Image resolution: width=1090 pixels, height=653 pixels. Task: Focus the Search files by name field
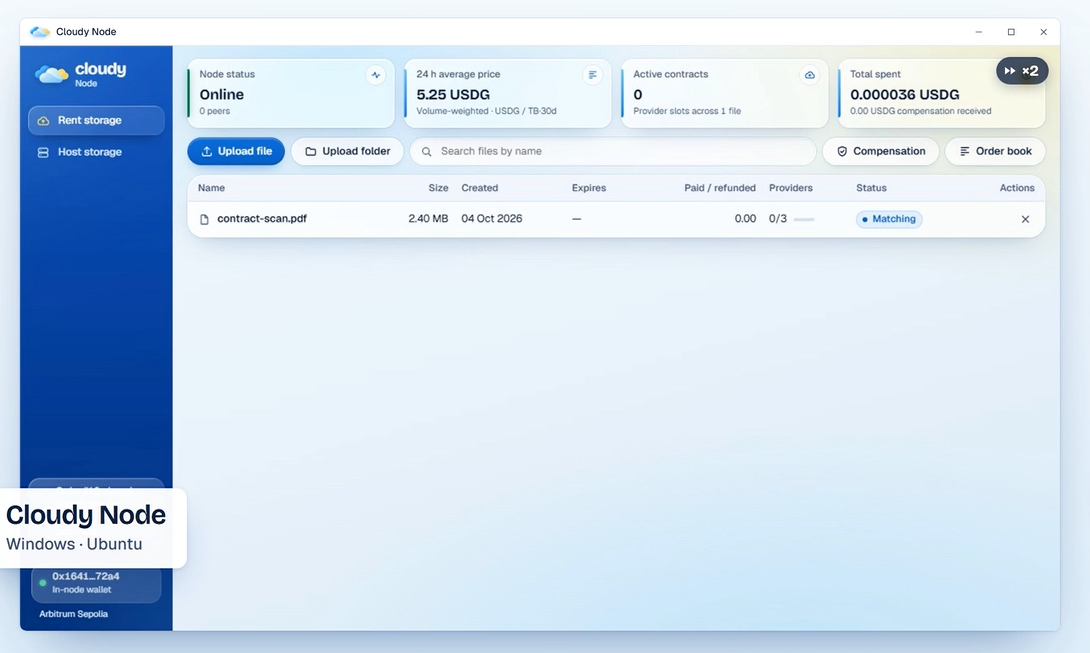point(613,151)
